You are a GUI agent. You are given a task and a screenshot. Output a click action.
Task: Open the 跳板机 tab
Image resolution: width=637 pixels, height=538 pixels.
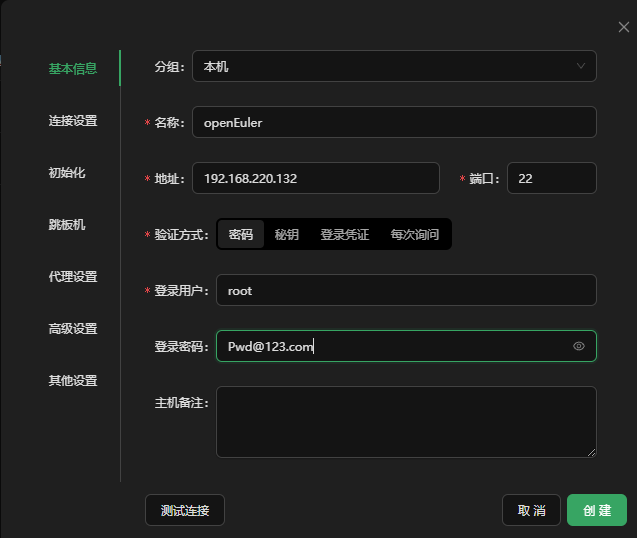(x=67, y=225)
